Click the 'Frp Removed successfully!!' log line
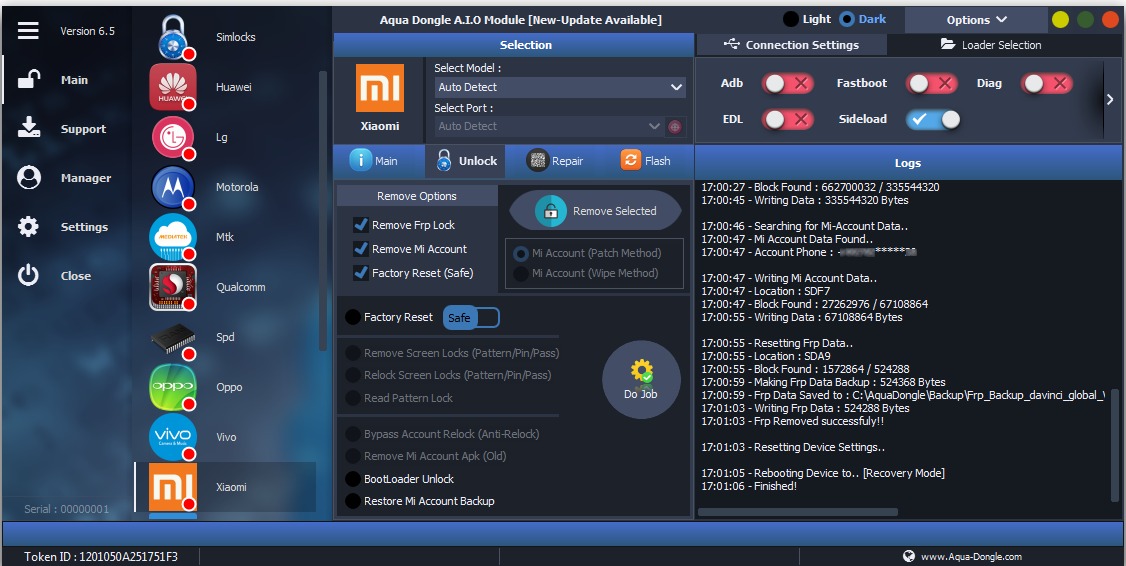The image size is (1126, 566). click(x=793, y=422)
